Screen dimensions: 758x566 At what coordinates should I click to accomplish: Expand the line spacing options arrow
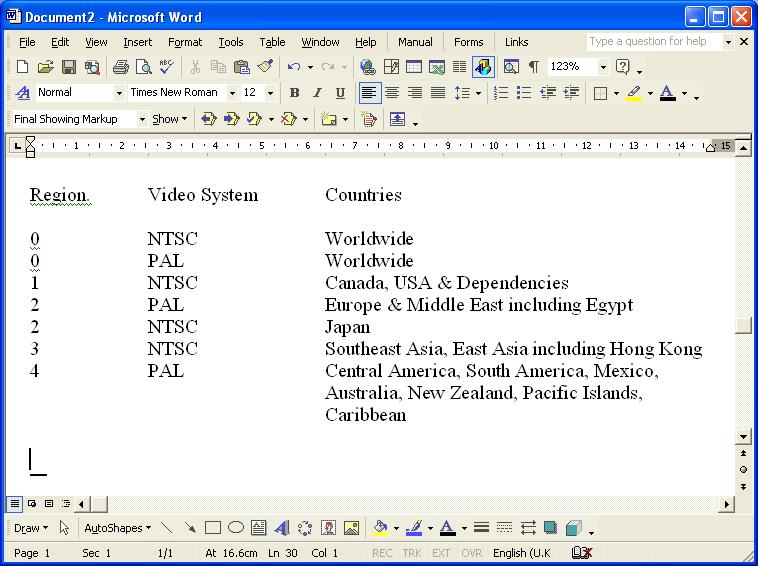coord(479,93)
